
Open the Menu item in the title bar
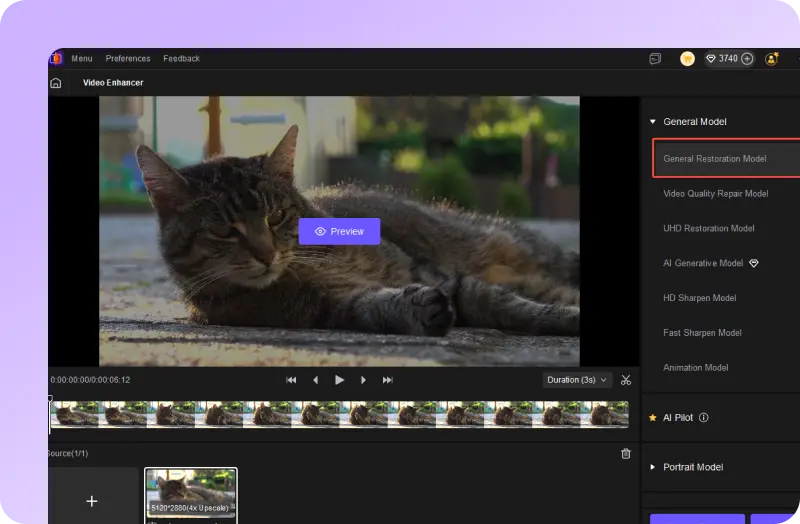coord(82,59)
